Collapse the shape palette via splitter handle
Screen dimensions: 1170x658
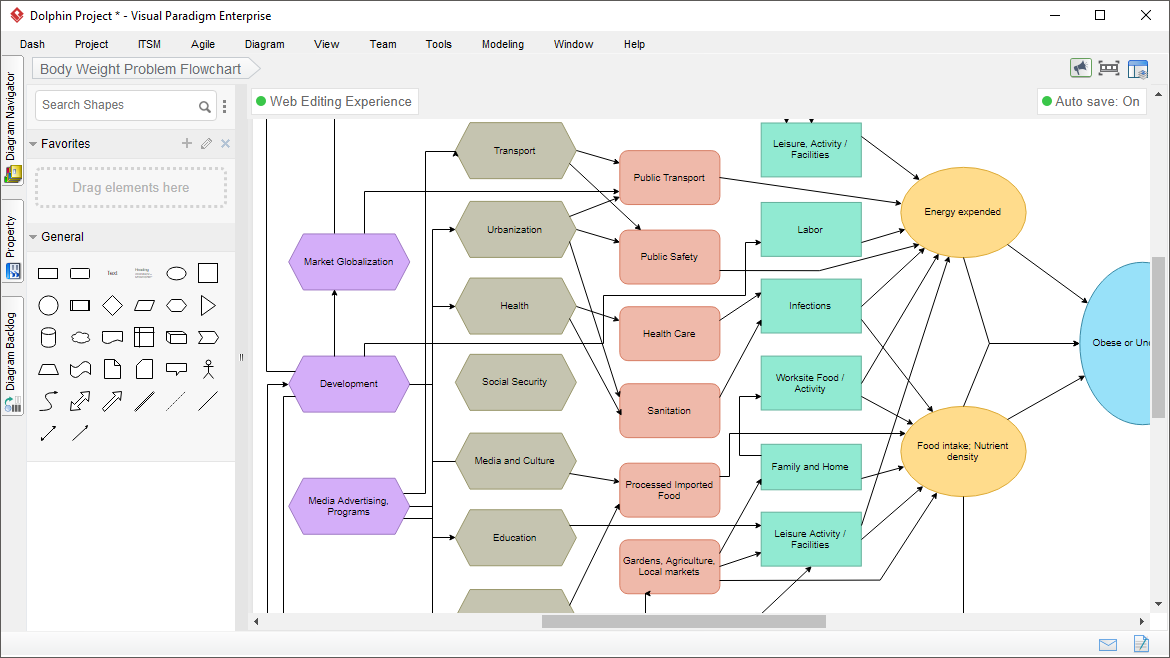click(x=241, y=357)
